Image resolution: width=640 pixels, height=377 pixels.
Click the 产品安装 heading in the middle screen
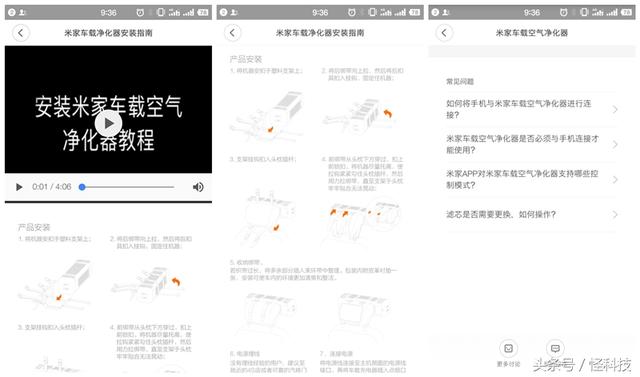pos(245,59)
